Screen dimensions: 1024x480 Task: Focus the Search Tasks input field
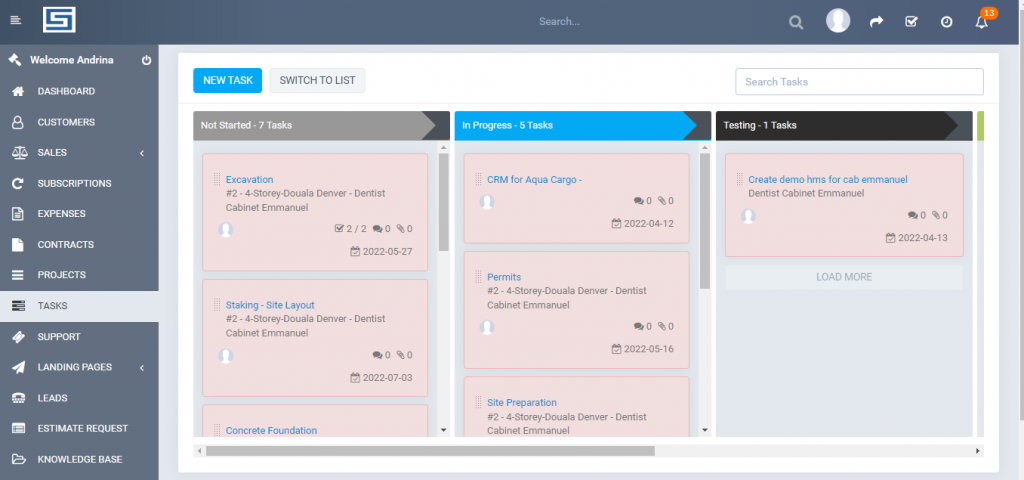(859, 82)
